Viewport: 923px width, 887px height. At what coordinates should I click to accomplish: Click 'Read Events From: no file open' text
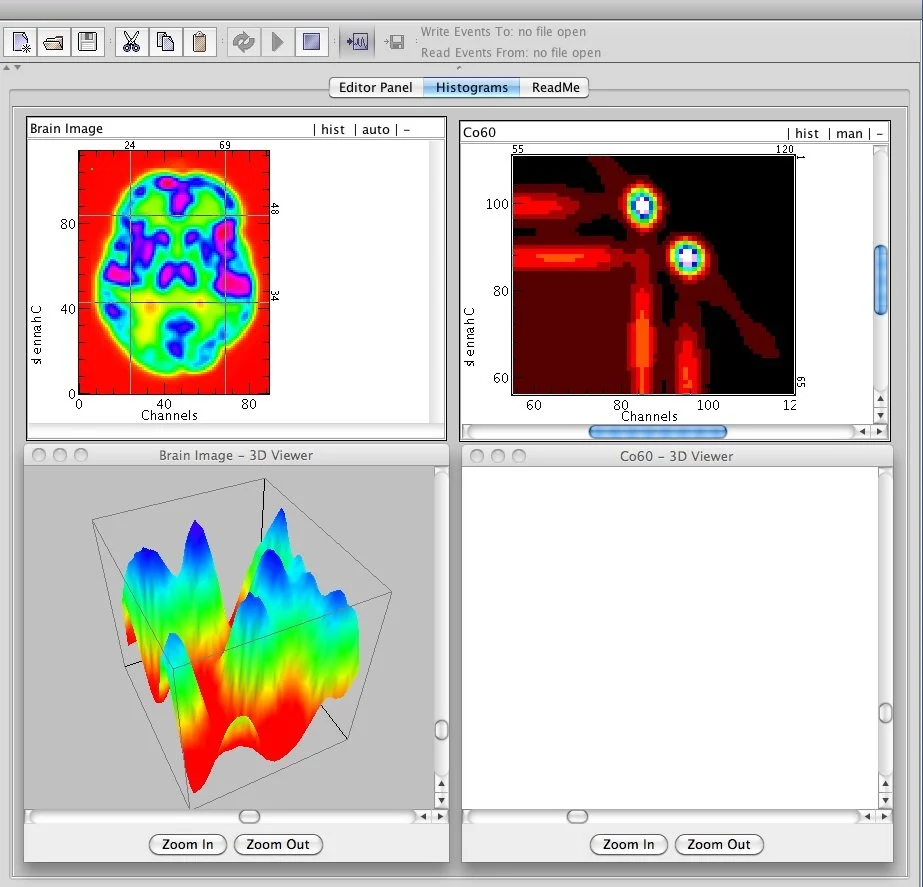pyautogui.click(x=511, y=53)
